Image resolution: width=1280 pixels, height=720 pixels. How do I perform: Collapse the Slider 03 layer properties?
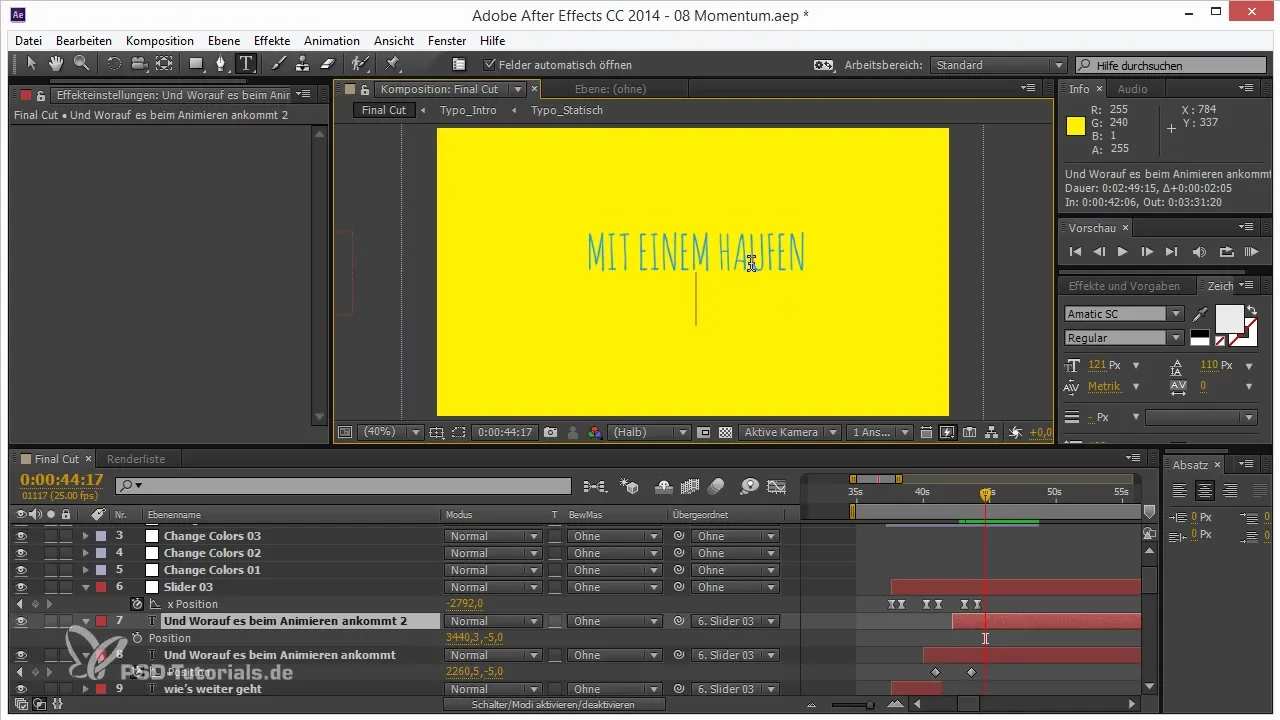[x=85, y=587]
